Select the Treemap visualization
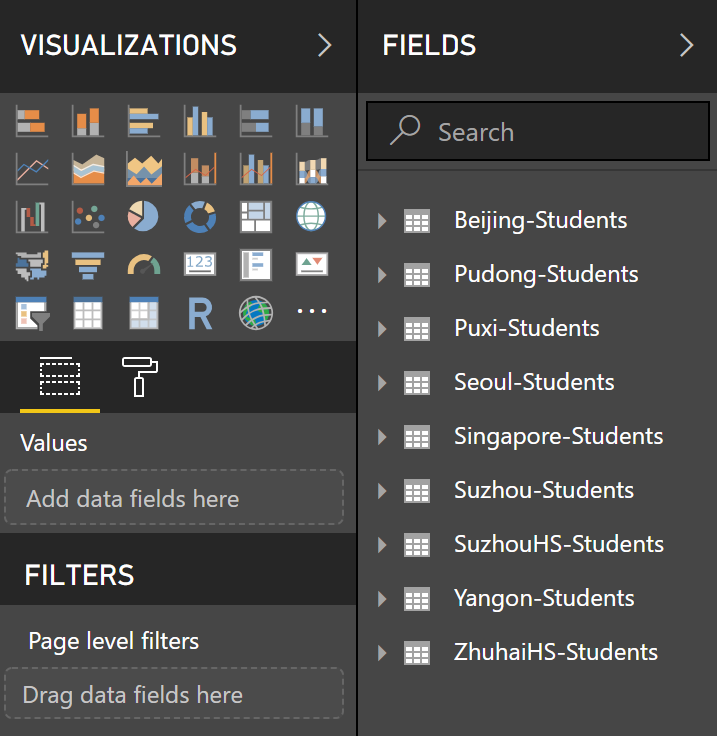Image resolution: width=717 pixels, height=736 pixels. (x=255, y=216)
